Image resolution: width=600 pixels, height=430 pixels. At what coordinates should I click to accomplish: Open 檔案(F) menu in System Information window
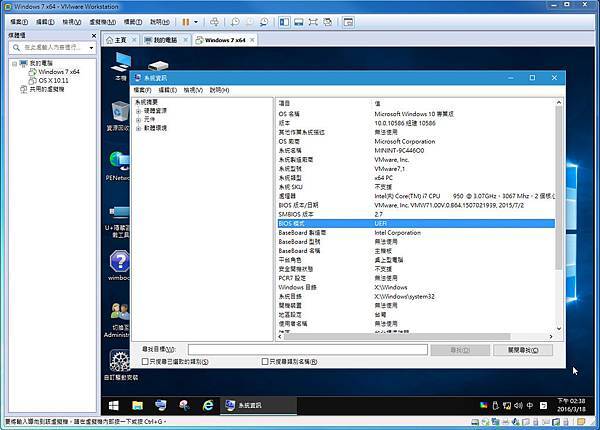coord(142,90)
